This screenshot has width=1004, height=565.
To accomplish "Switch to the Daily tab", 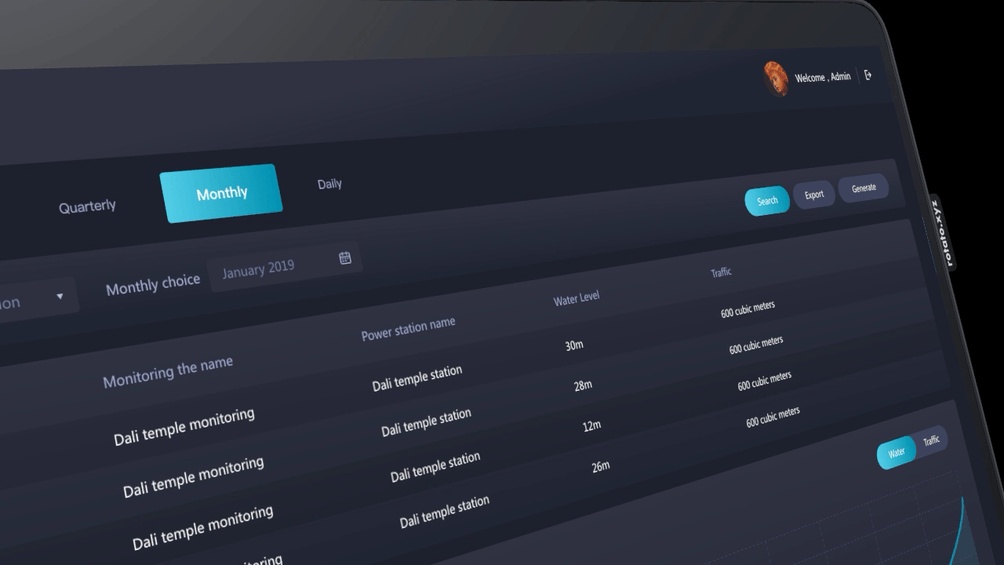I will coord(329,184).
